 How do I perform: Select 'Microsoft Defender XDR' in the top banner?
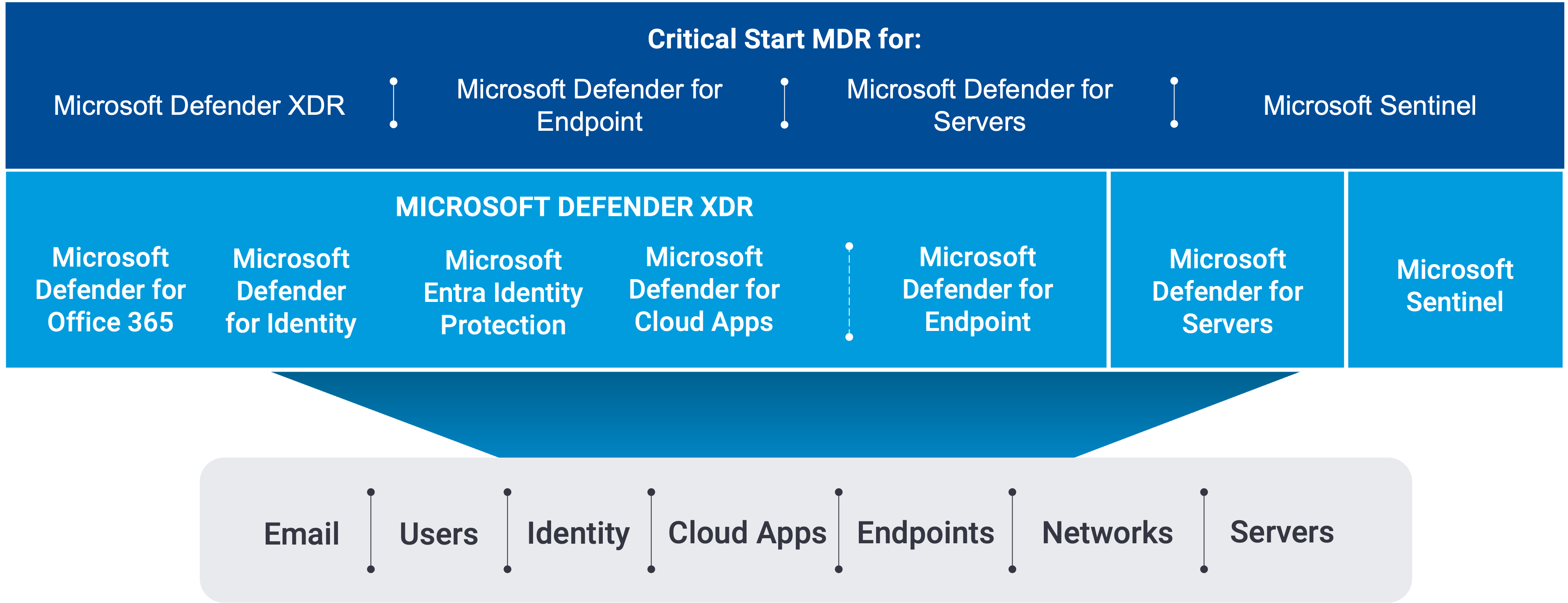pos(199,106)
